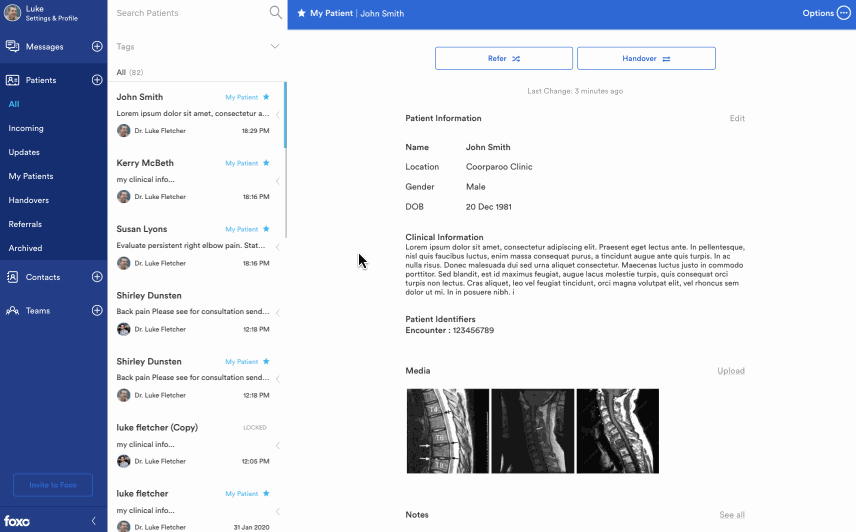Go to the Referrals list

click(x=25, y=224)
